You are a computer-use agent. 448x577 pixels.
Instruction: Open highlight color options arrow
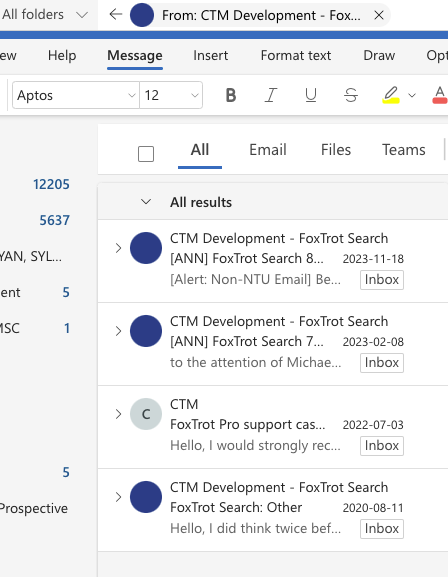412,95
